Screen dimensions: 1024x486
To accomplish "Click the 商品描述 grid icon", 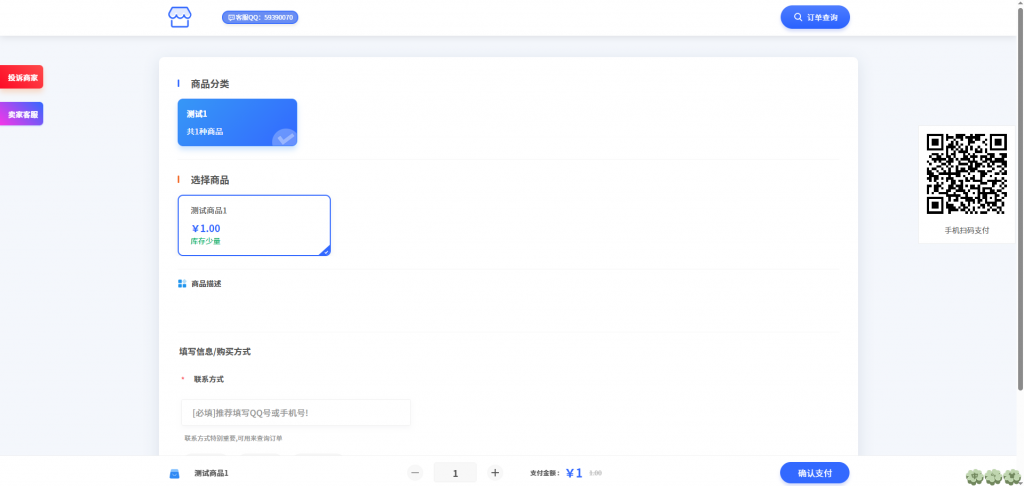I will point(182,284).
